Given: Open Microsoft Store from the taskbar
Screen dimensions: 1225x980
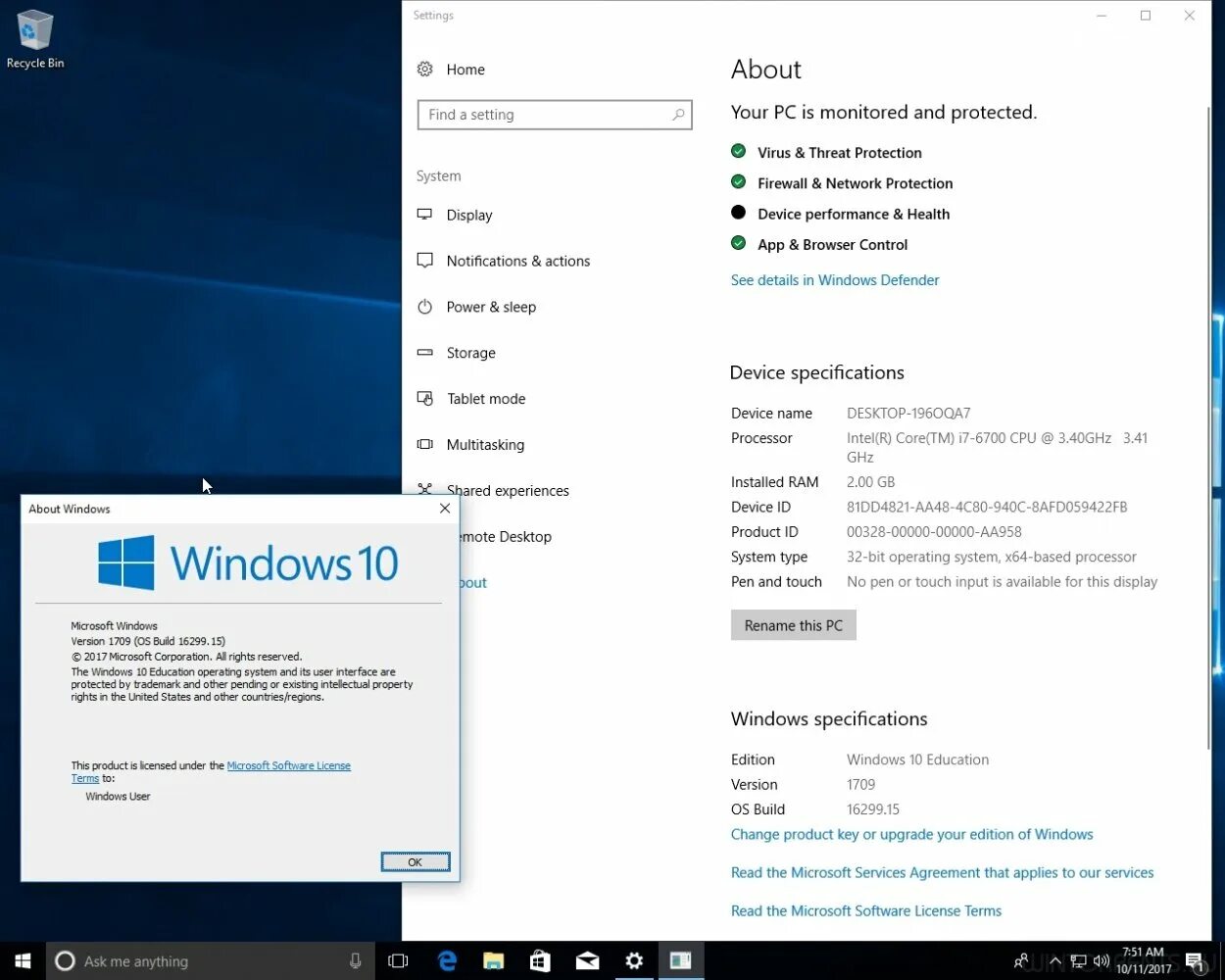Looking at the screenshot, I should (x=540, y=961).
